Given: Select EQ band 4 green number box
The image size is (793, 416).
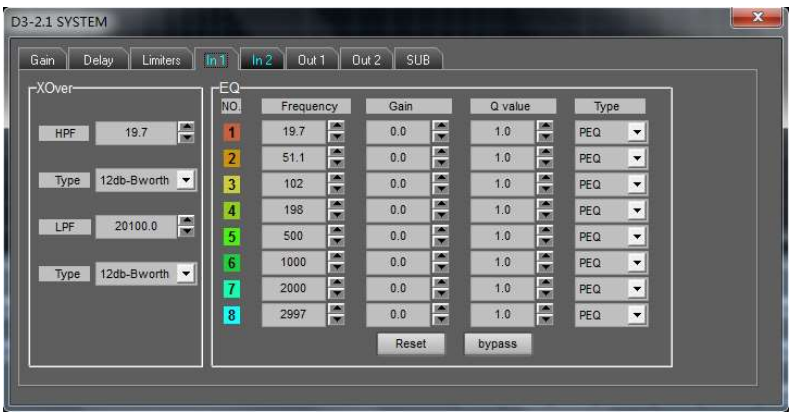Looking at the screenshot, I should 230,211.
